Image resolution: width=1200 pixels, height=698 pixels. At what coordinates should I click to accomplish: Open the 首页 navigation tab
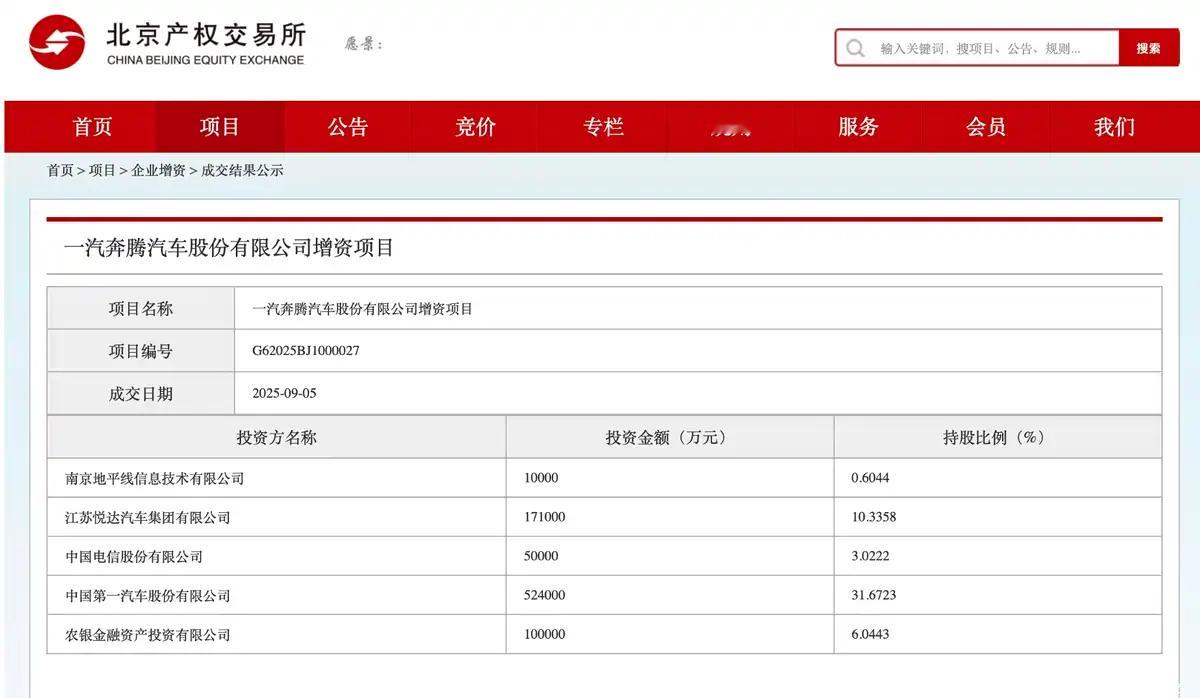point(93,127)
